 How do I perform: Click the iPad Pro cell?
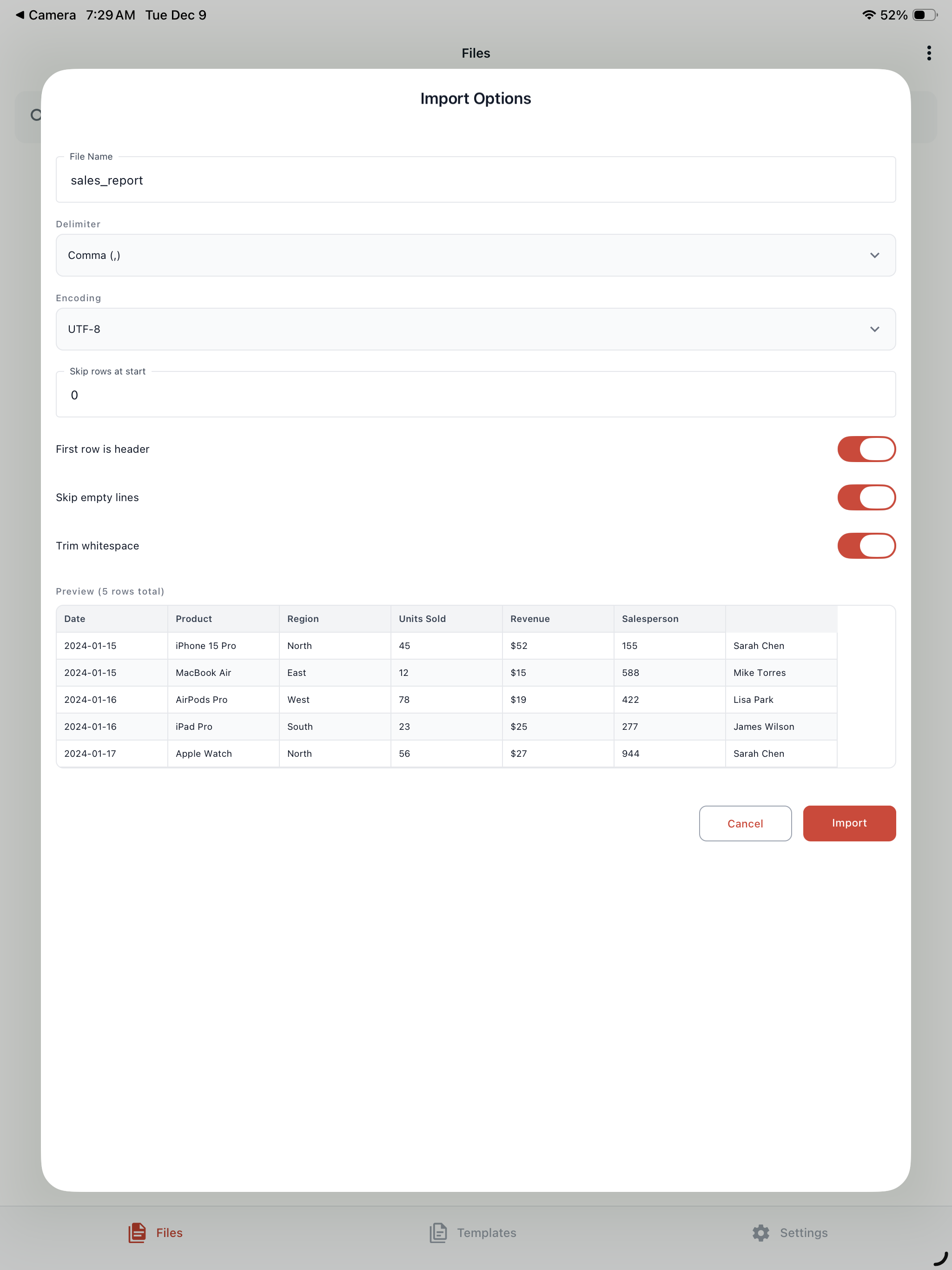pos(224,726)
